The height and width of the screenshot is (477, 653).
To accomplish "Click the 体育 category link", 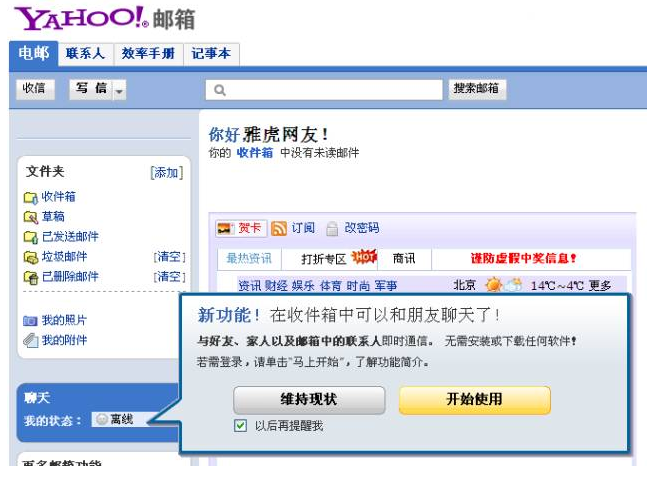I will click(331, 286).
